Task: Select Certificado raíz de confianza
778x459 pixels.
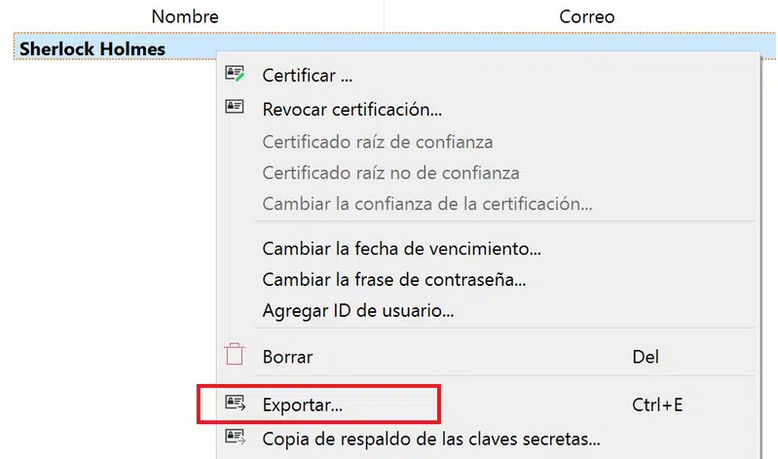Action: click(x=488, y=142)
